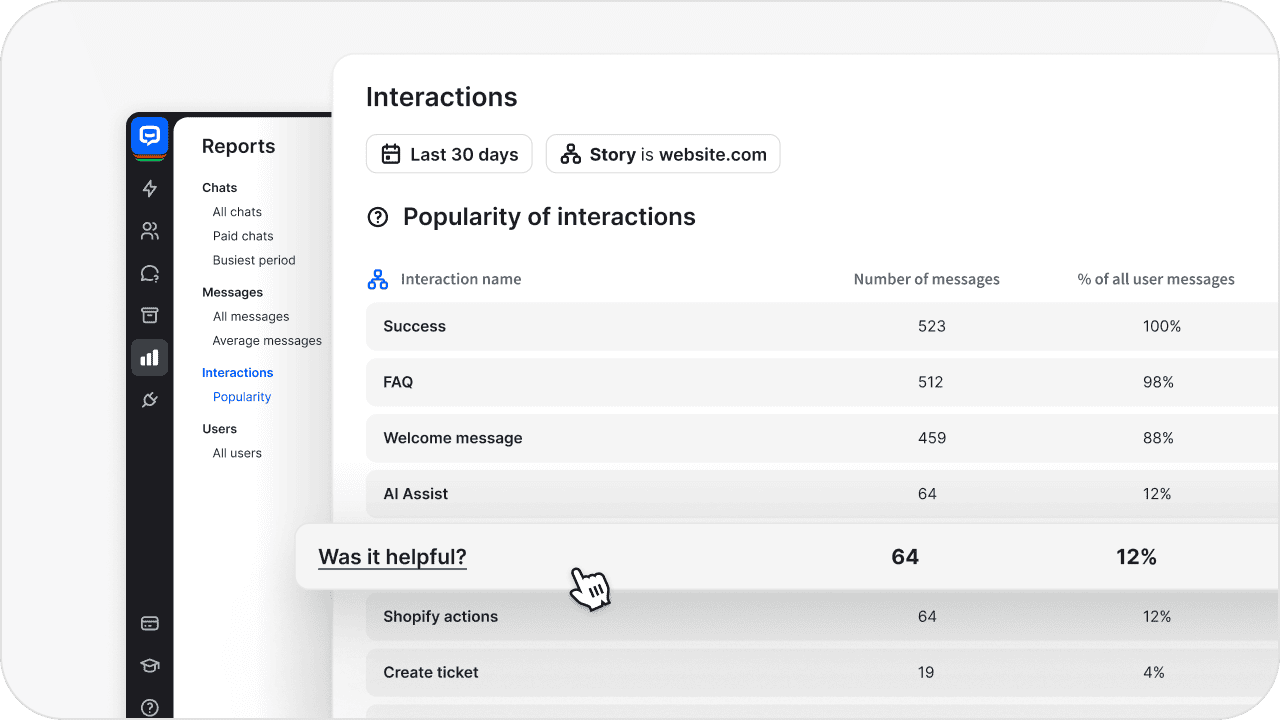
Task: Open the ChatBot logo home icon
Action: point(149,137)
